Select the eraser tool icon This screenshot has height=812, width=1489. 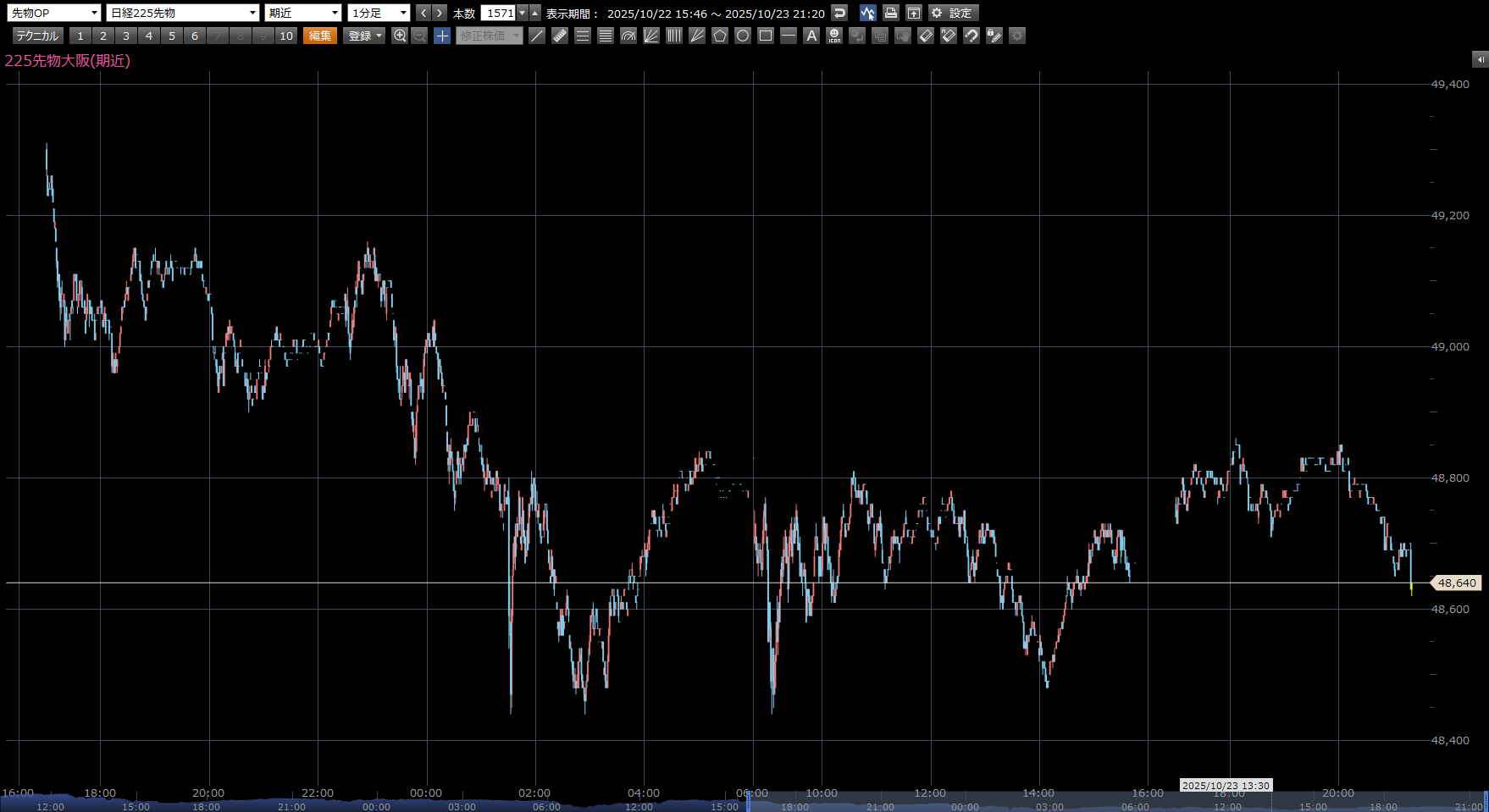(x=926, y=36)
